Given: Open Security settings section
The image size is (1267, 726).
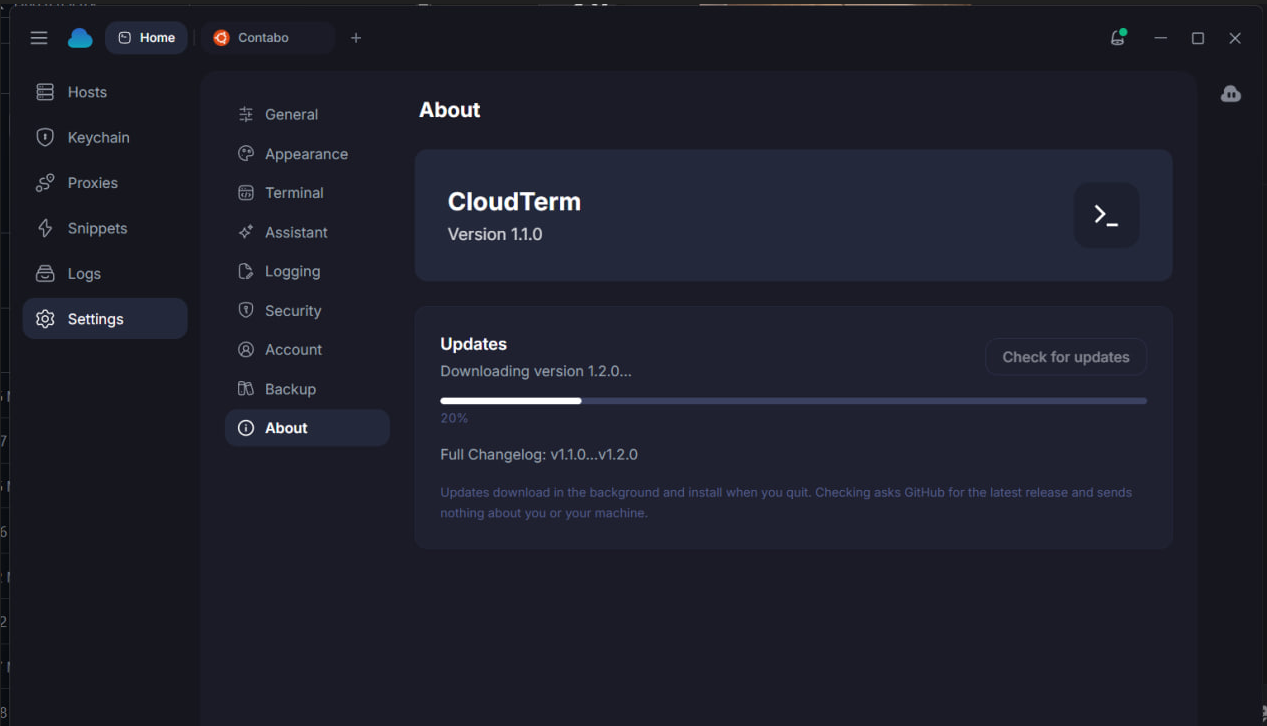Looking at the screenshot, I should tap(307, 311).
